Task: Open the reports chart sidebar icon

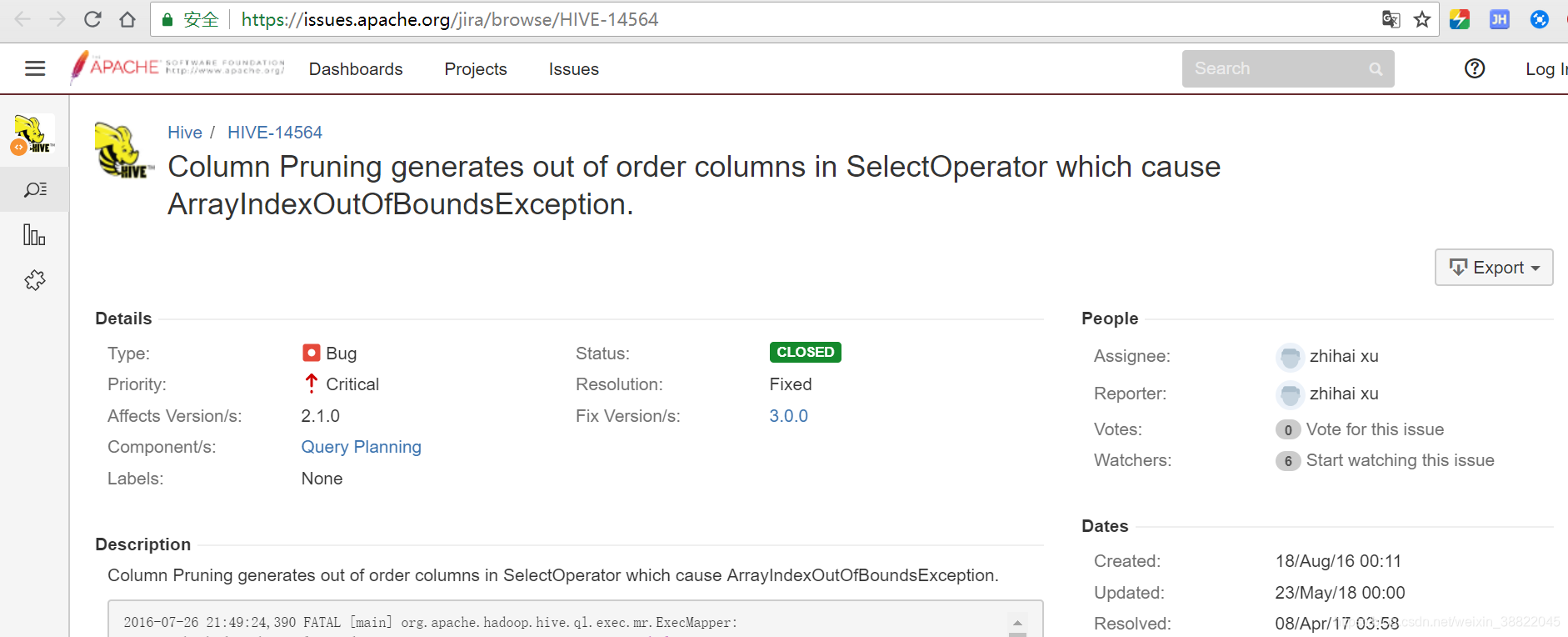Action: (34, 235)
